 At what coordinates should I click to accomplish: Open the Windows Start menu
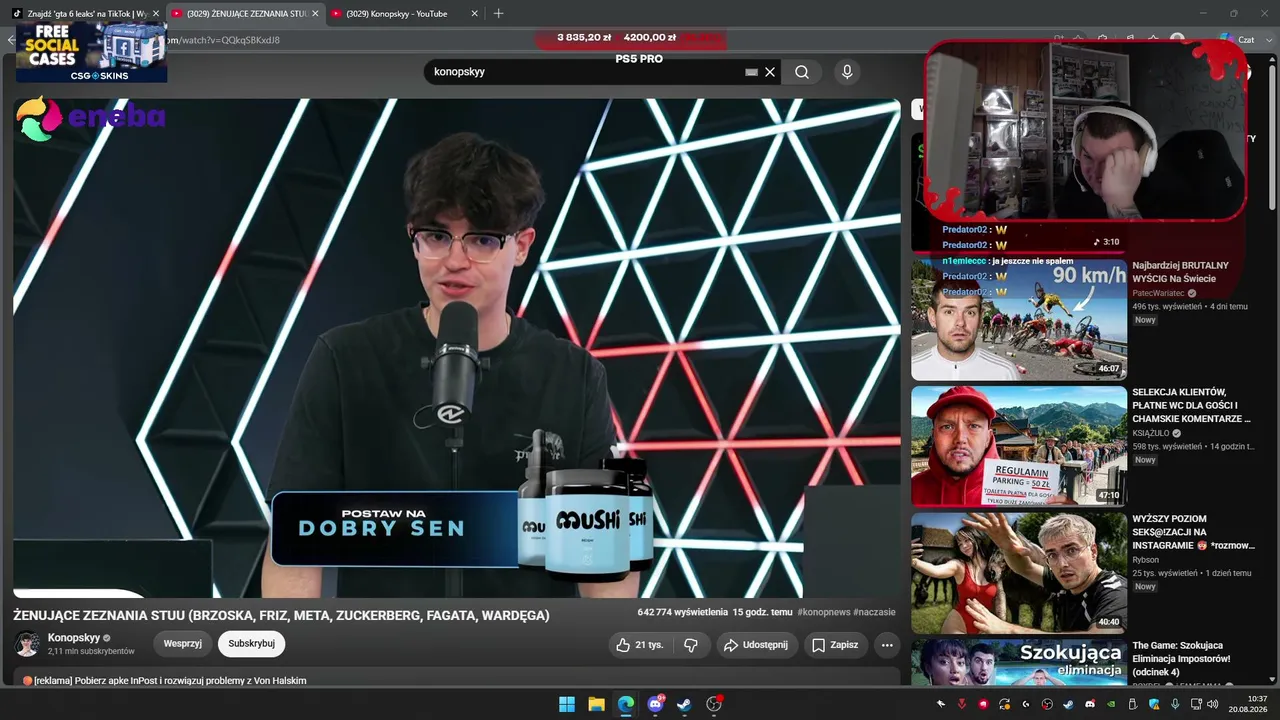[x=567, y=704]
